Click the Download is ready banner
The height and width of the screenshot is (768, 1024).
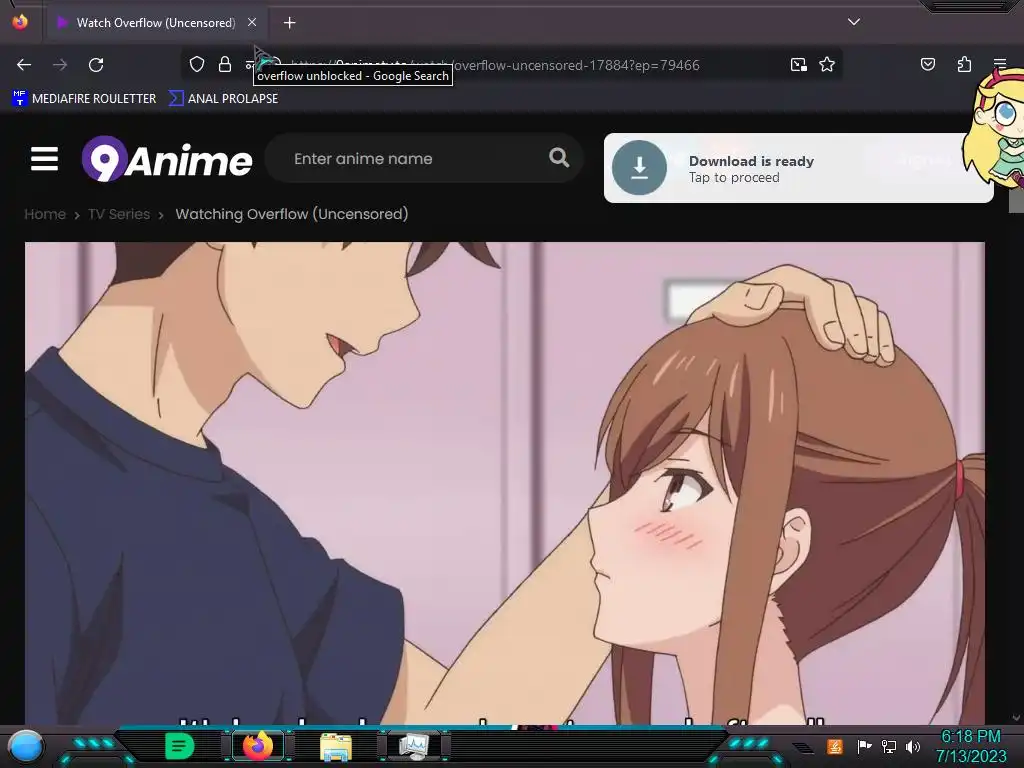click(798, 168)
